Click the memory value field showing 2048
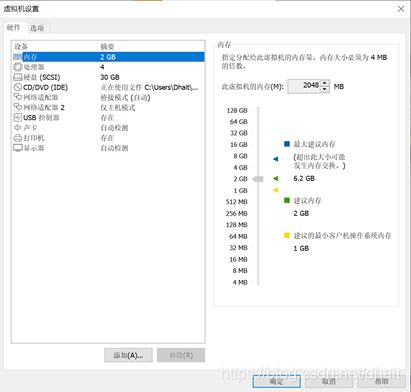Image resolution: width=411 pixels, height=392 pixels. tap(304, 86)
